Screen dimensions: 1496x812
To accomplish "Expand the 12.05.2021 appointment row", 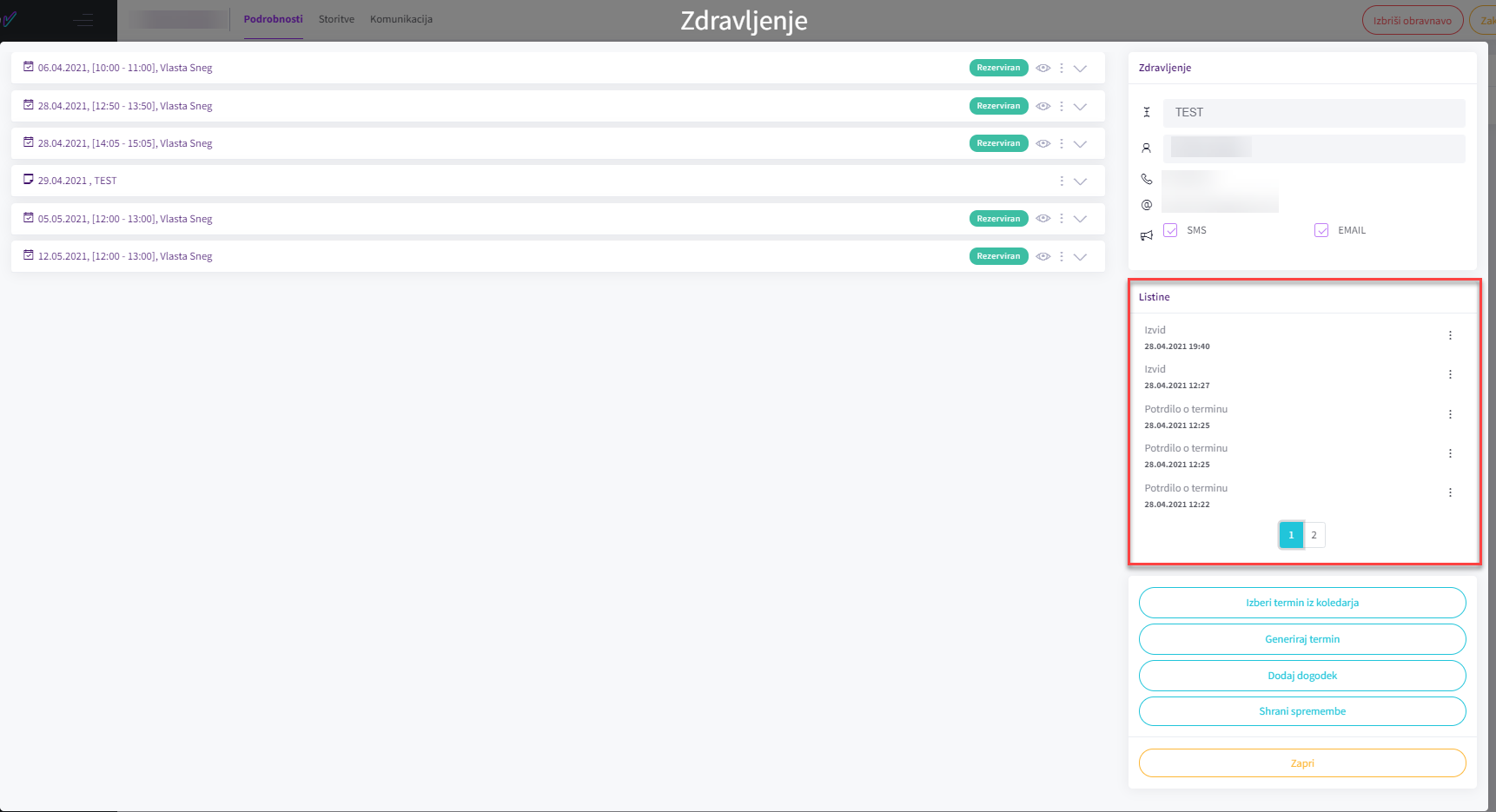I will coord(1080,256).
